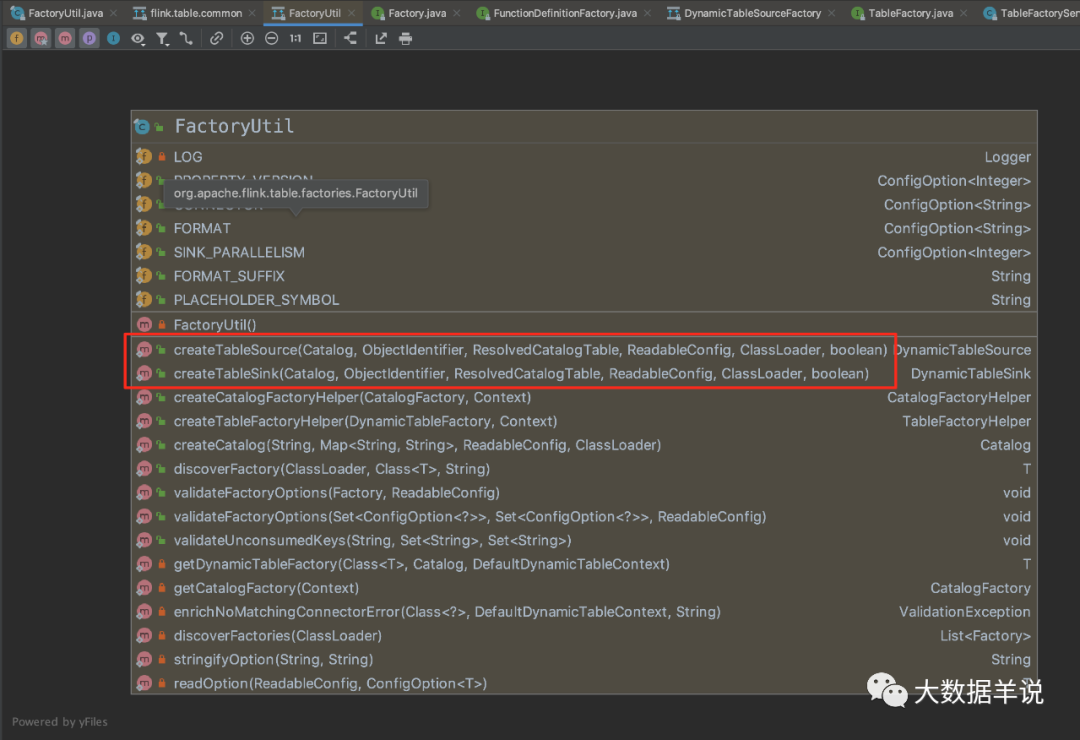Image resolution: width=1080 pixels, height=740 pixels.
Task: Select the createTableSource method
Action: (584, 350)
